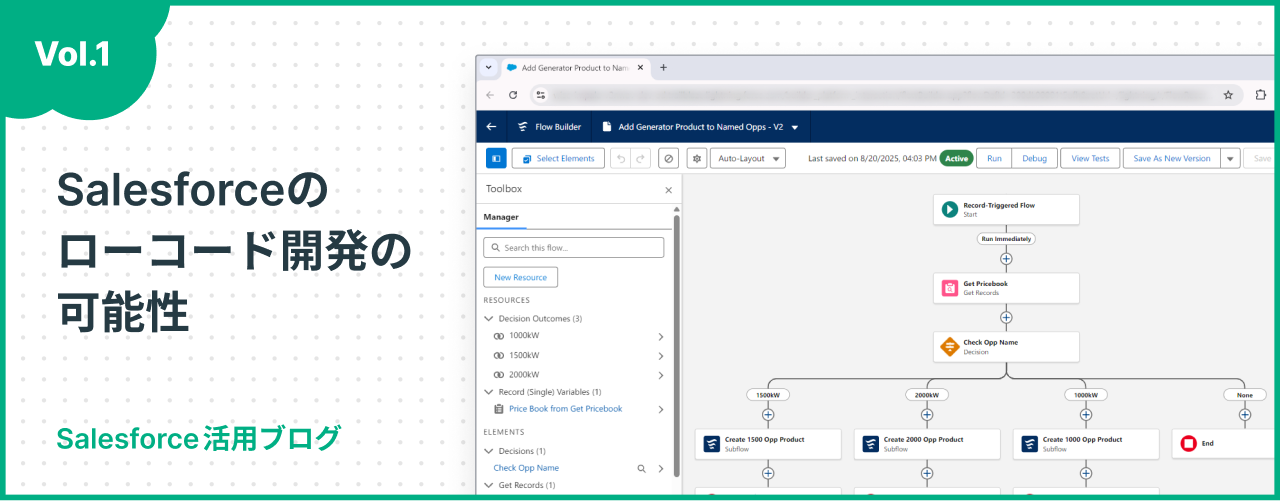Click the 1000kW branch label on canvas
The height and width of the screenshot is (501, 1280).
pos(1085,395)
